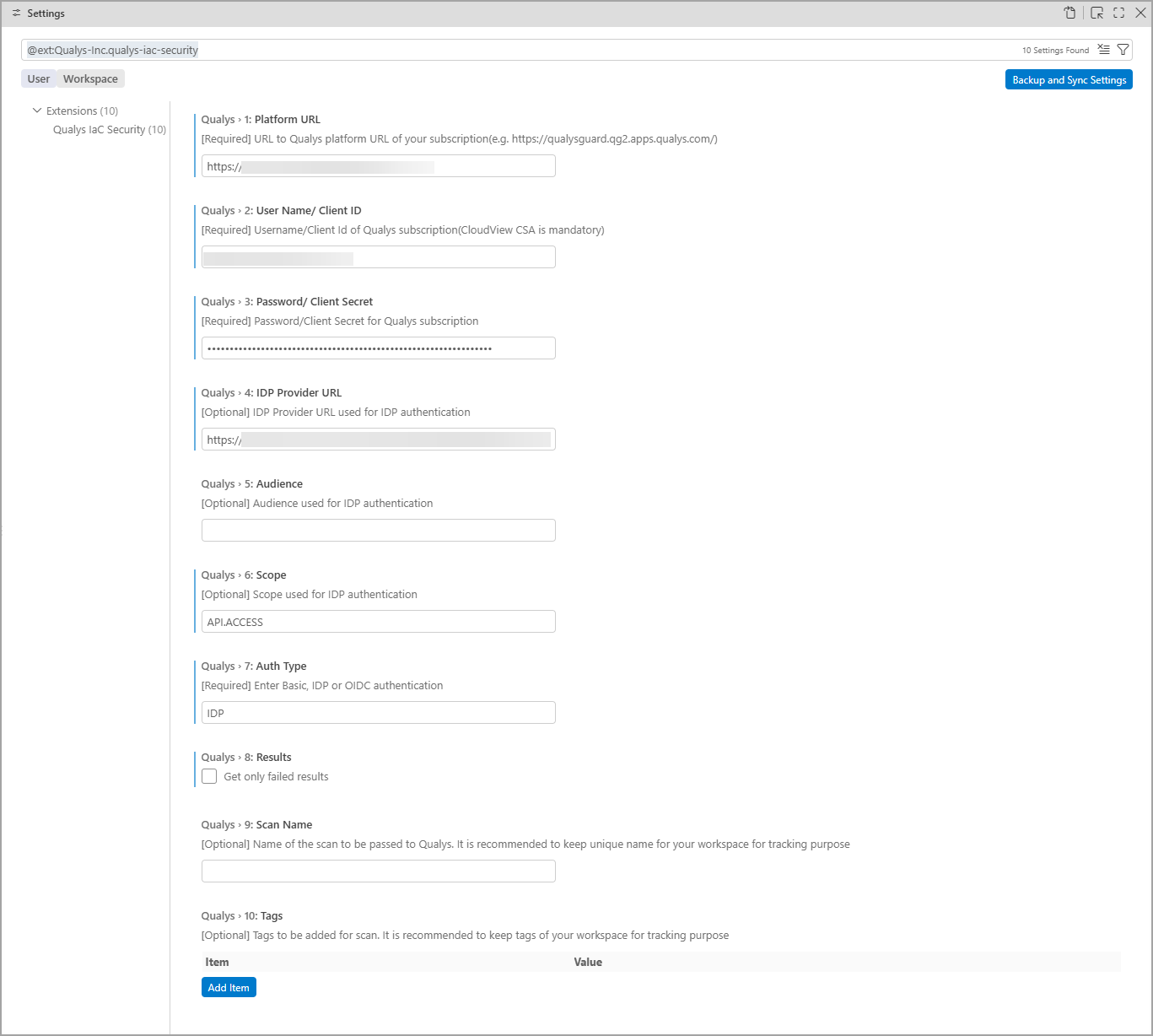Click the 'Qualys › 8: Results' heading
This screenshot has height=1036, width=1153.
click(246, 757)
